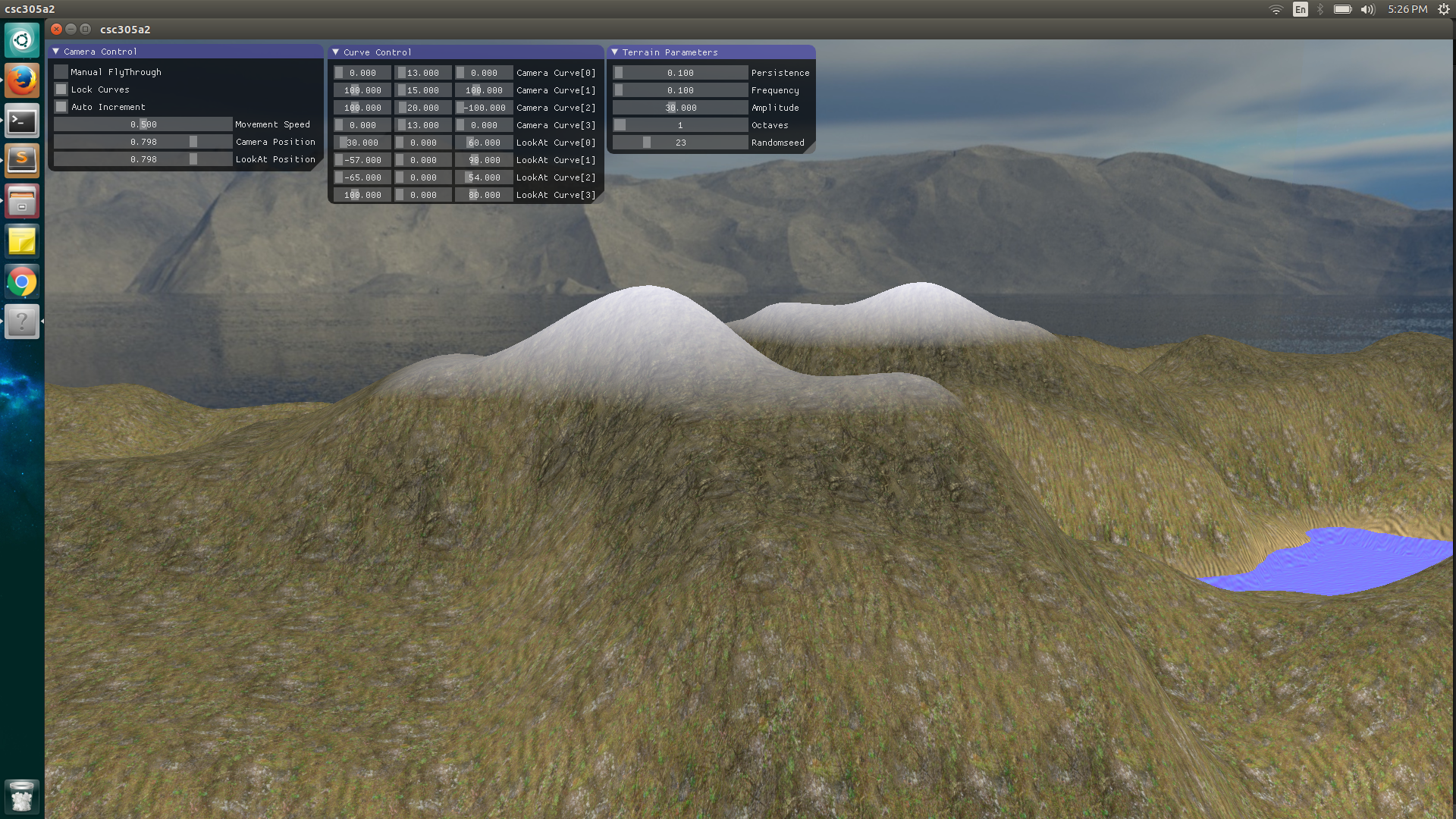Click the Wi-Fi network indicator
1456x819 pixels.
tap(1276, 9)
